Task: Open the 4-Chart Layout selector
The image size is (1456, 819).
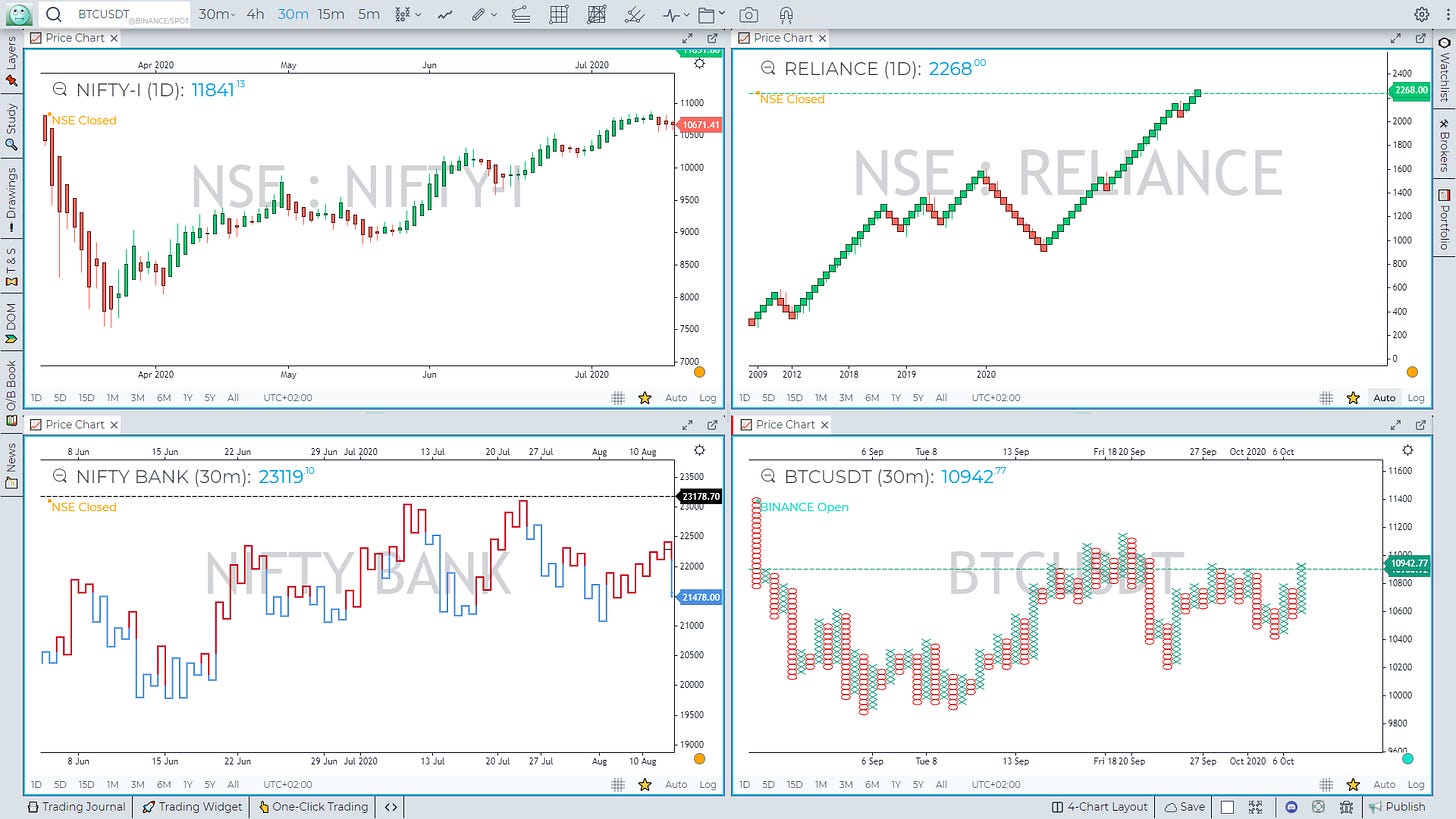Action: coord(1099,807)
